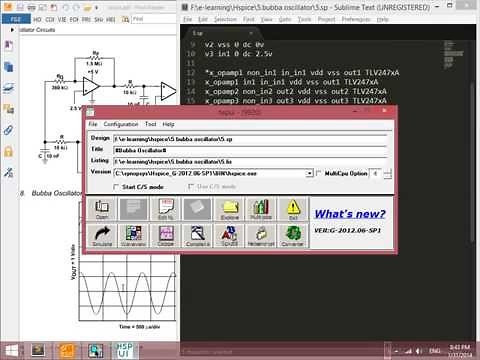Click the icon with red and blue letters
This screenshot has height=360, width=480.
[x=230, y=236]
